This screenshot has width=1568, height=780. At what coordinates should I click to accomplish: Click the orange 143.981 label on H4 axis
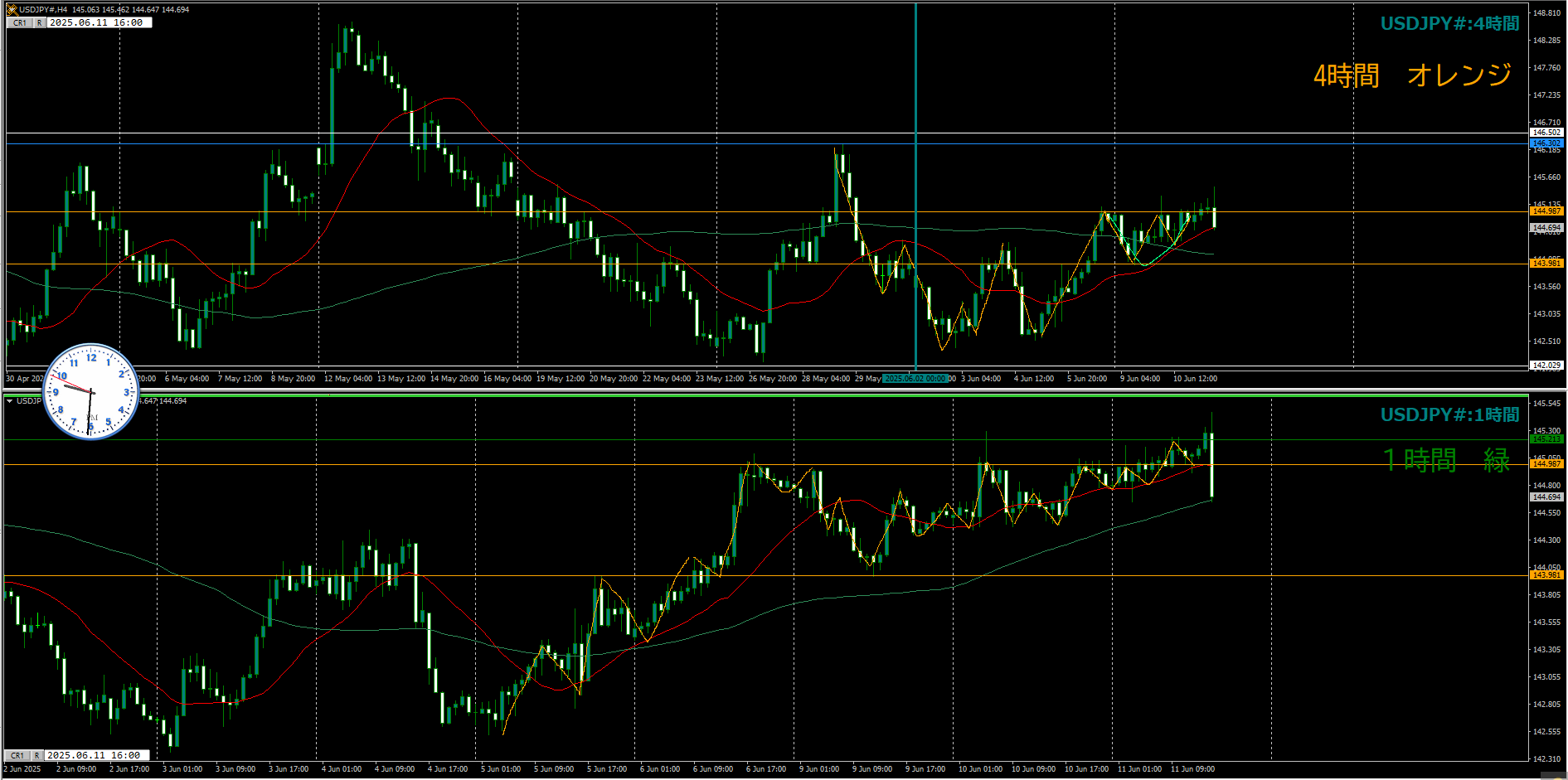[1546, 264]
